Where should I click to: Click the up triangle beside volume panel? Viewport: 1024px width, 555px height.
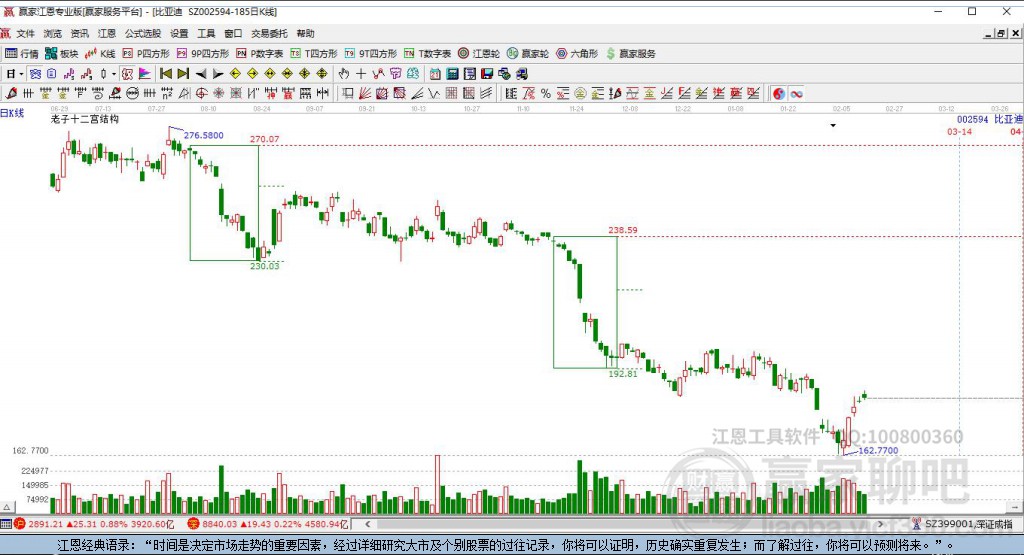point(7,507)
